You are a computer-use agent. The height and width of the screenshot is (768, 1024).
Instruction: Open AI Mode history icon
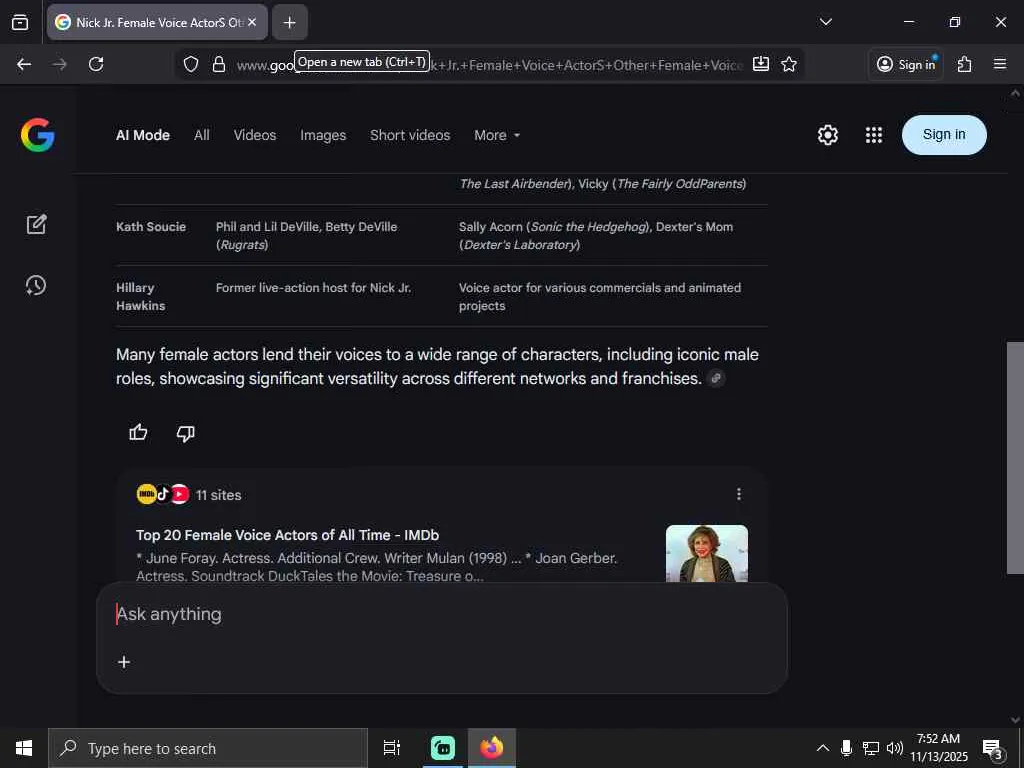coord(36,285)
